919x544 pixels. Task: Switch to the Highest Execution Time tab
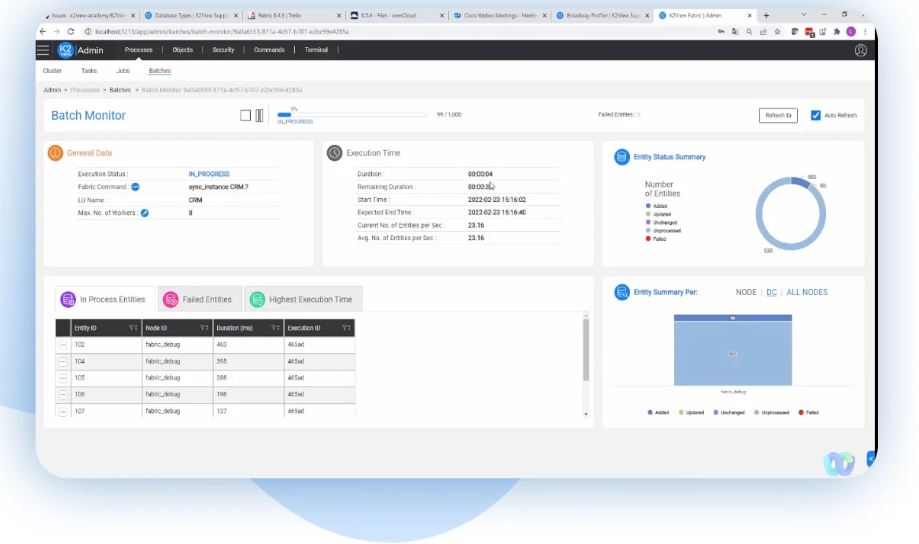pos(303,300)
